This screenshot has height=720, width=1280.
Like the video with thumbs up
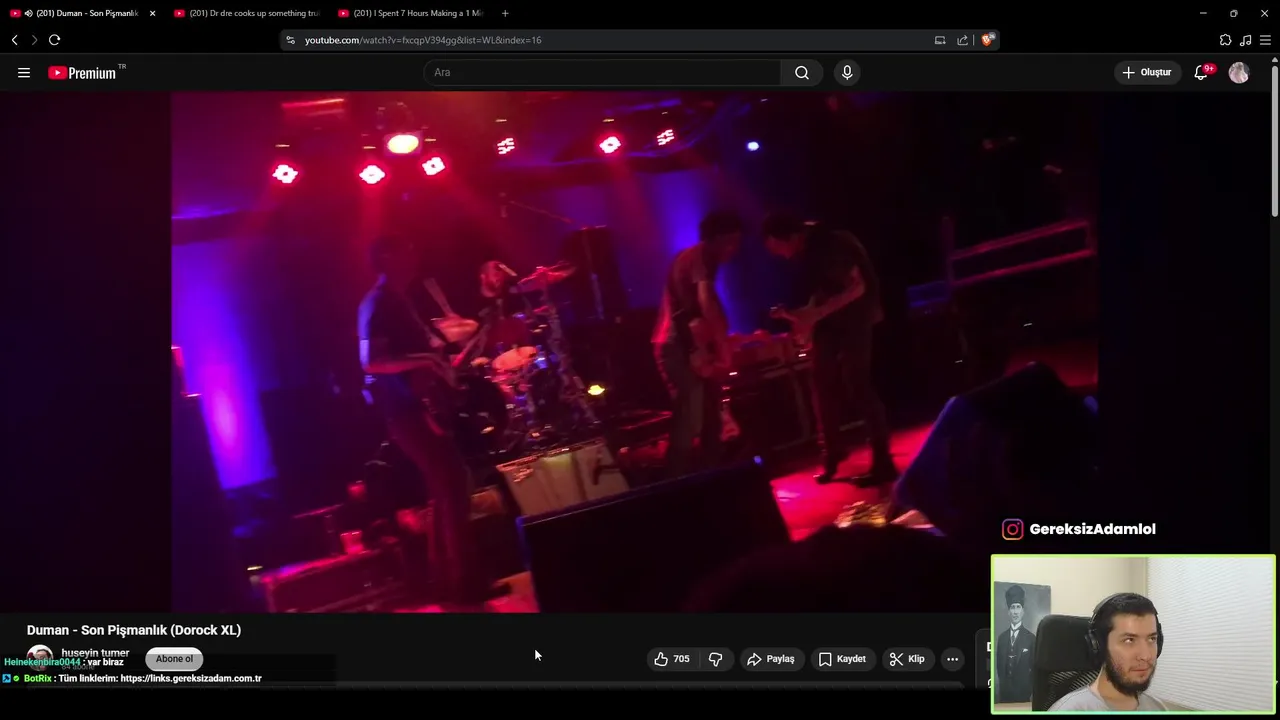[x=672, y=659]
